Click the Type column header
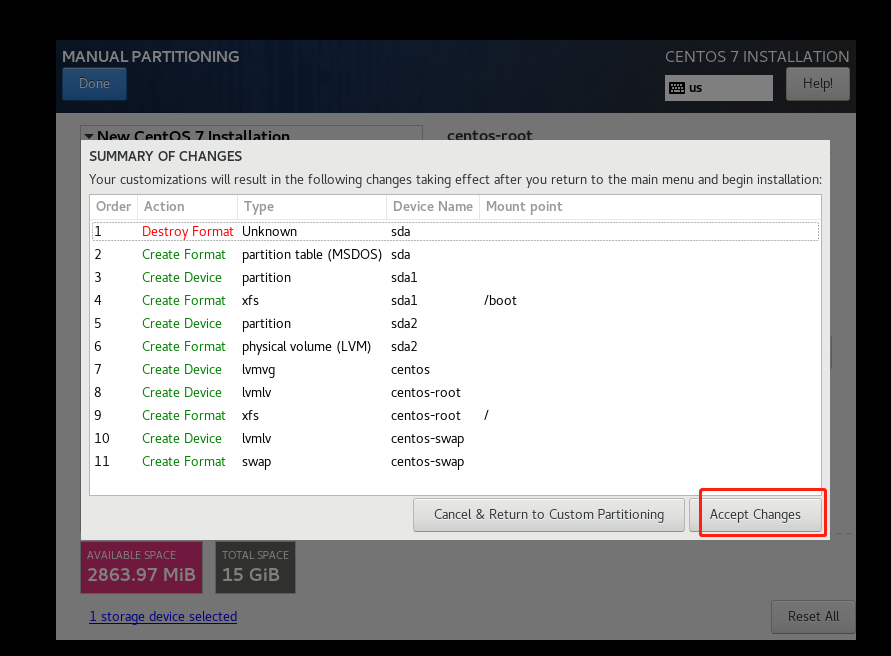891x656 pixels. pyautogui.click(x=312, y=206)
